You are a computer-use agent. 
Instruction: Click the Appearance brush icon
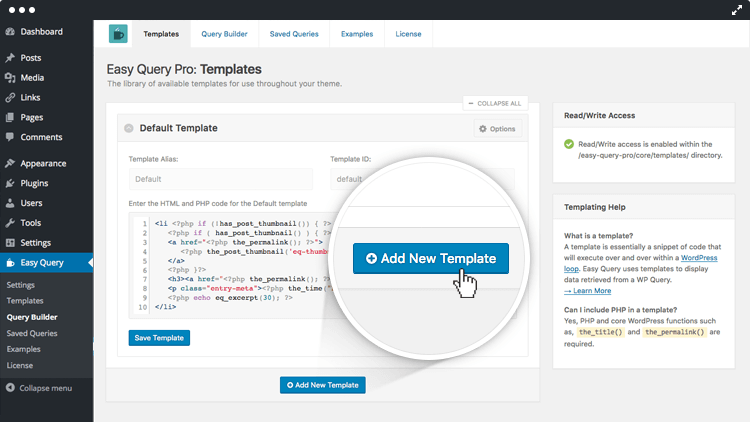coord(10,164)
